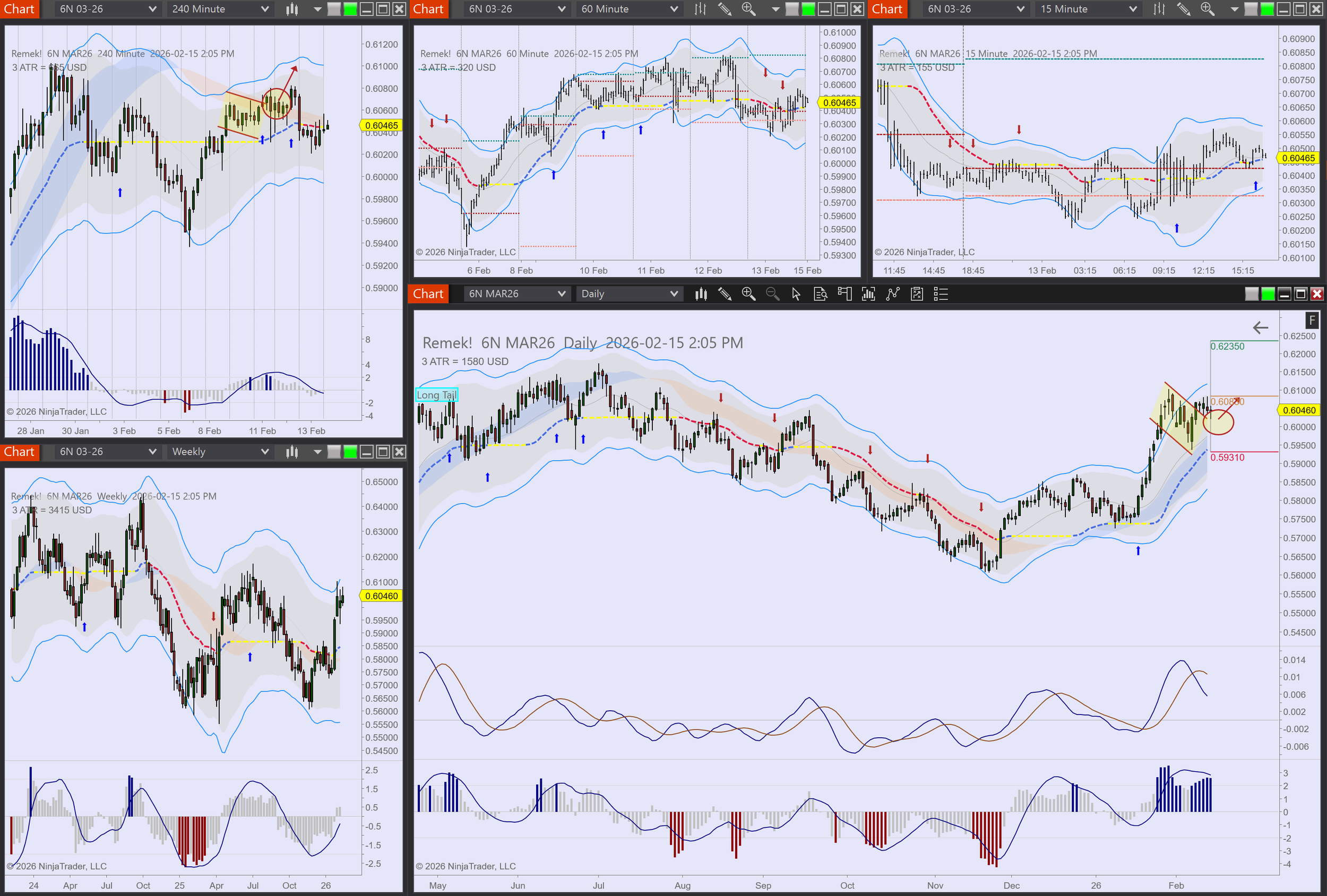Screen dimensions: 1327x896
Task: Open the Weekly interval dropdown
Action: click(x=220, y=452)
